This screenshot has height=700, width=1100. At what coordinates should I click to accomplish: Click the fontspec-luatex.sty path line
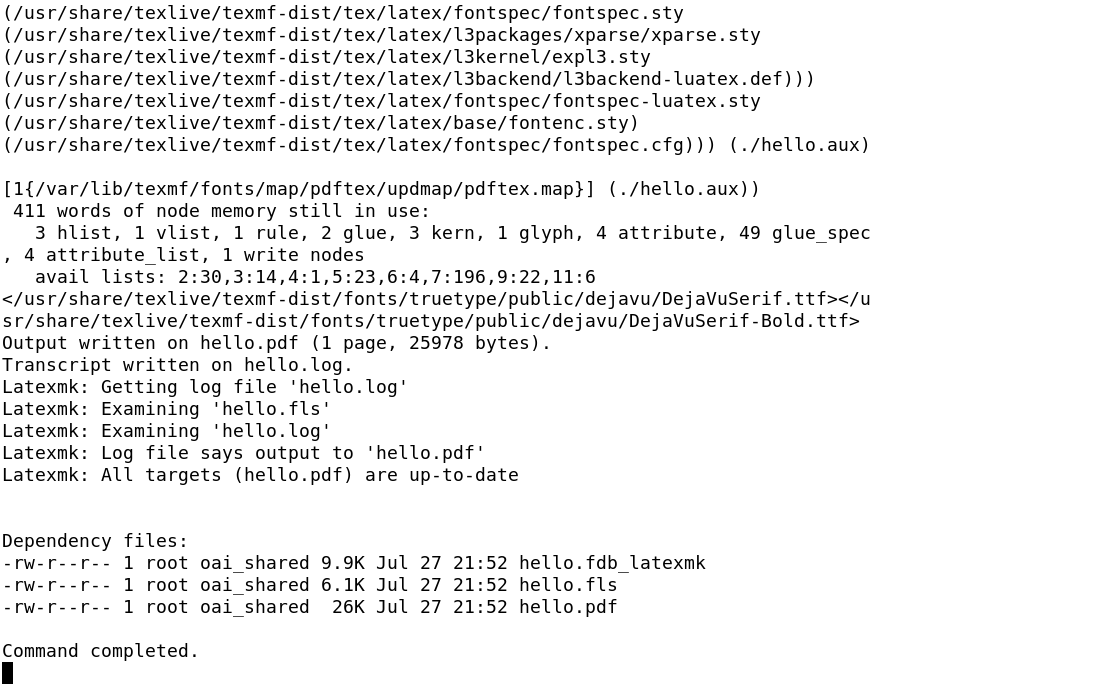(x=381, y=101)
